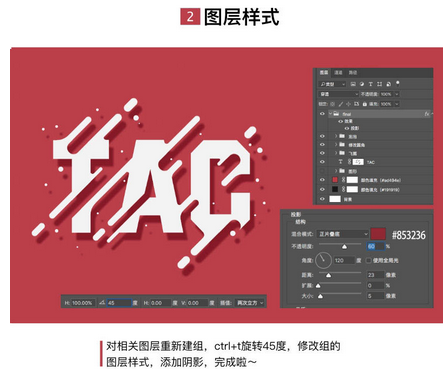Filter layers by shape layer icon
This screenshot has height=369, width=444.
click(x=379, y=84)
